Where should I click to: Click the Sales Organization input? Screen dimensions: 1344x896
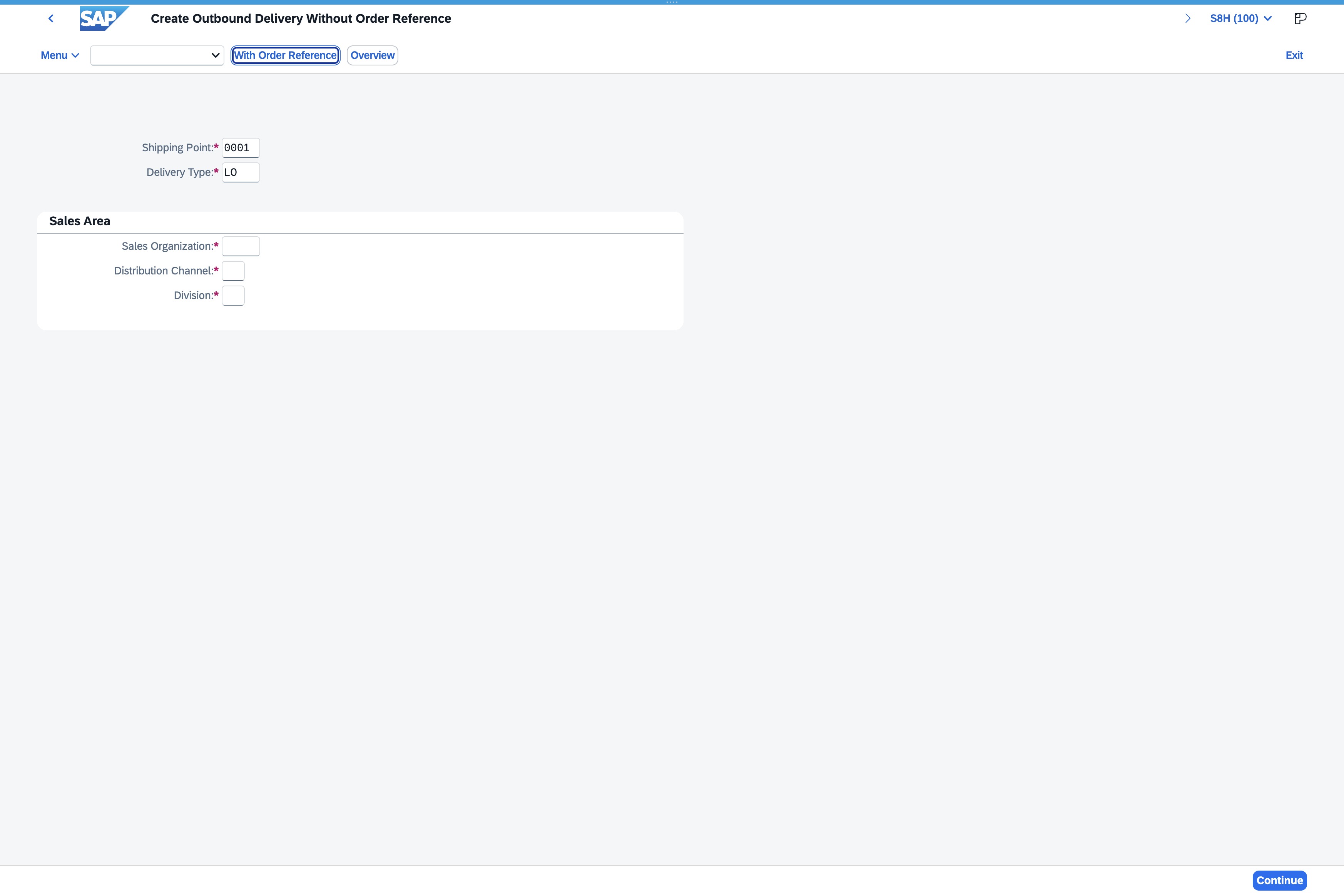[x=241, y=246]
